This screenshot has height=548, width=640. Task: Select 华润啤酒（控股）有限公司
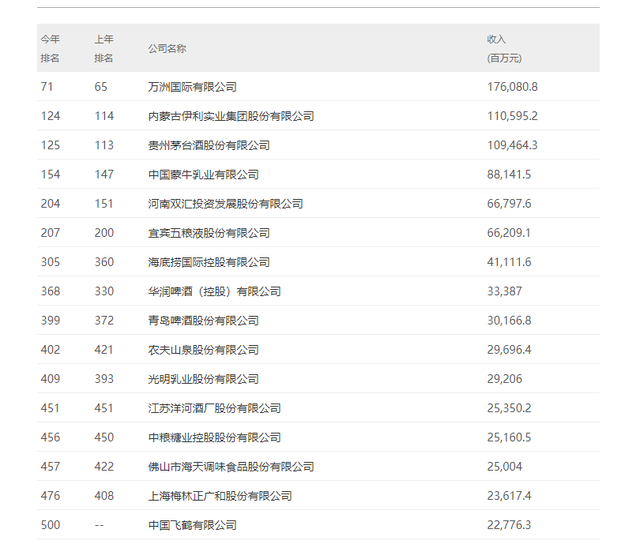(214, 291)
